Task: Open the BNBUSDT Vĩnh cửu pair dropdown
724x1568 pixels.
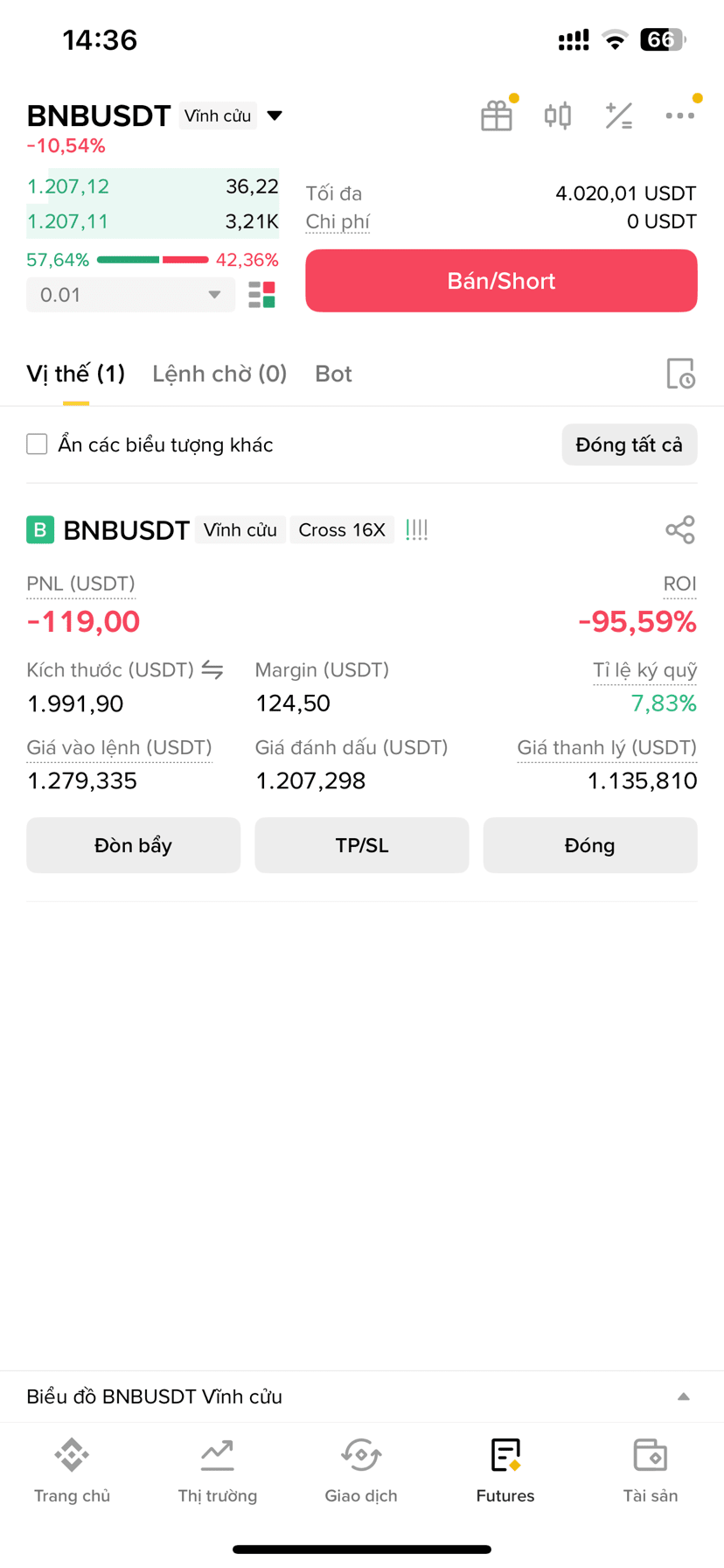Action: click(x=275, y=115)
